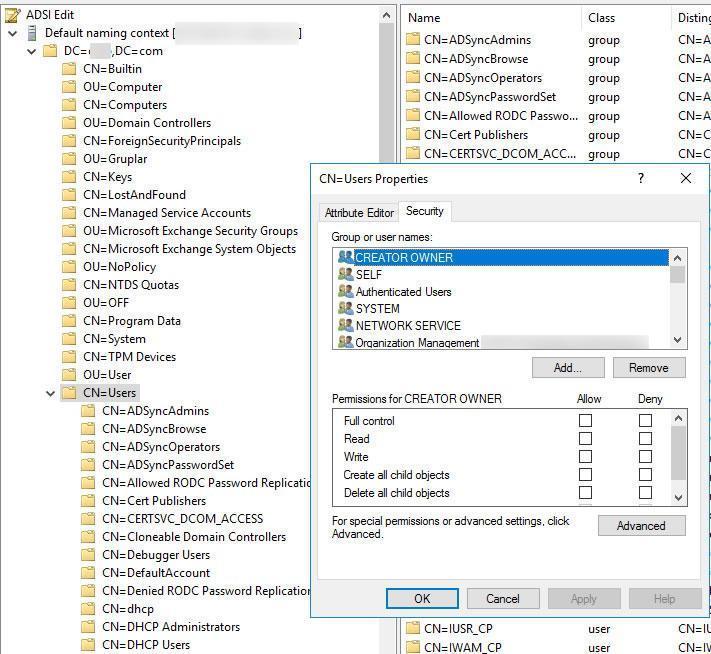711x654 pixels.
Task: Select the Security tab
Action: pos(424,212)
